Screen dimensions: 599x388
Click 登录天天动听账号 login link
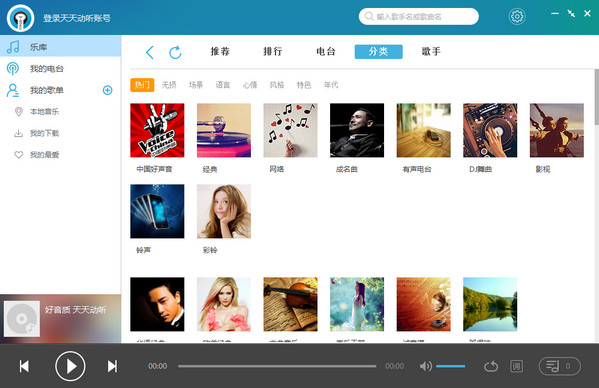(77, 18)
